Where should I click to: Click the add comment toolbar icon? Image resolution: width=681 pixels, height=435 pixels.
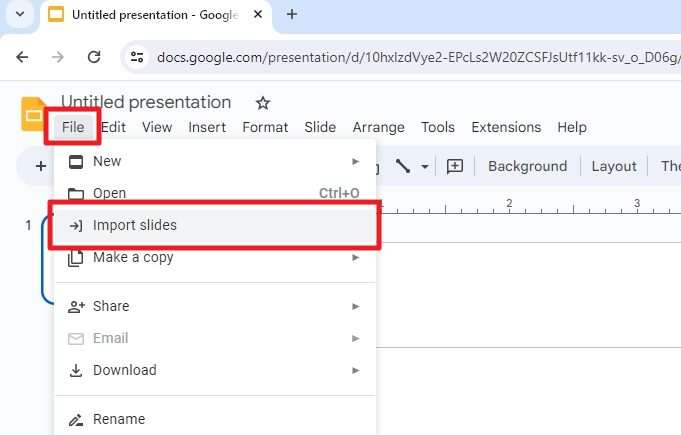(455, 166)
